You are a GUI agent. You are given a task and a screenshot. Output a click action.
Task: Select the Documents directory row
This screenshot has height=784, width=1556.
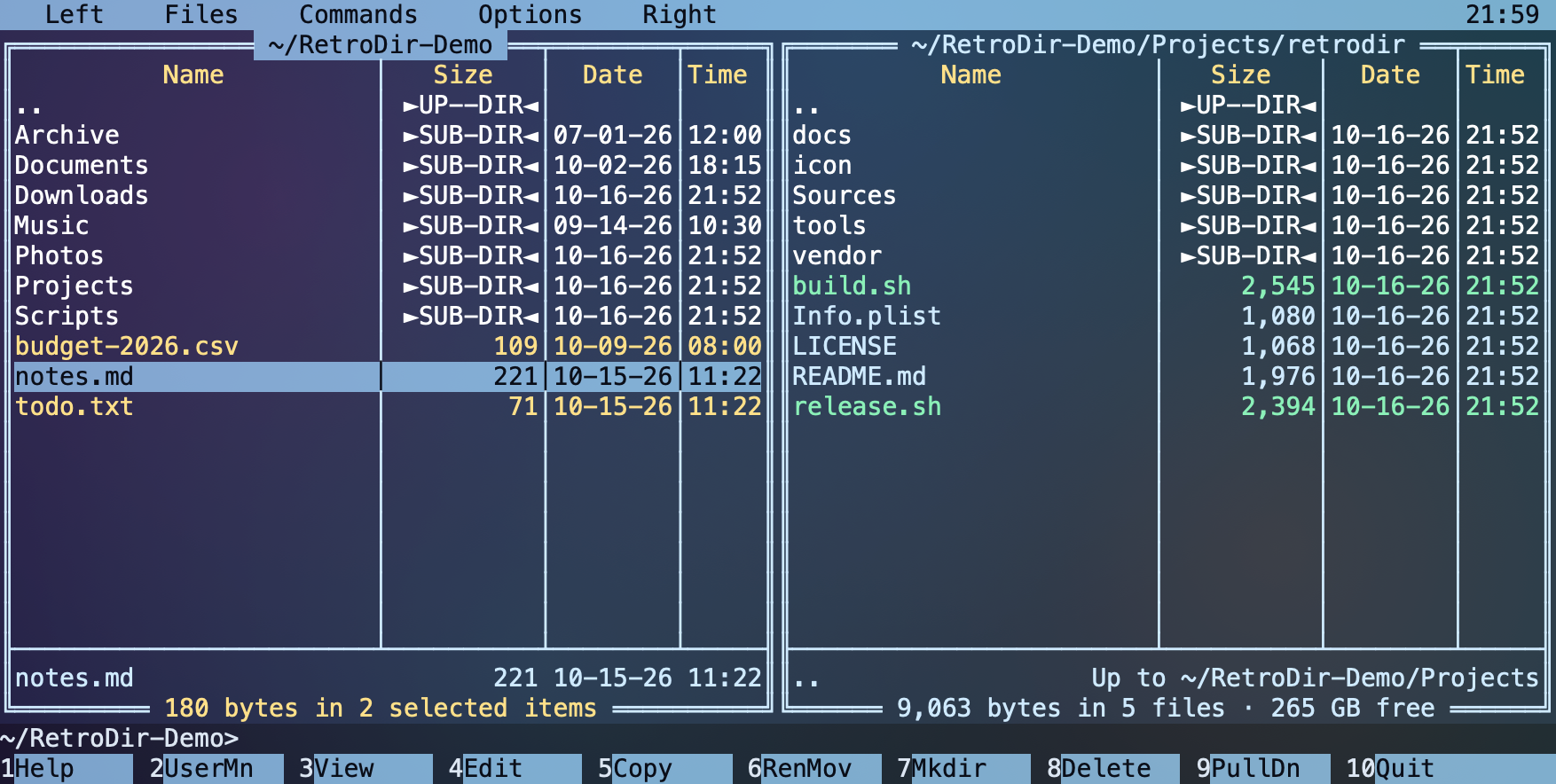(389, 165)
